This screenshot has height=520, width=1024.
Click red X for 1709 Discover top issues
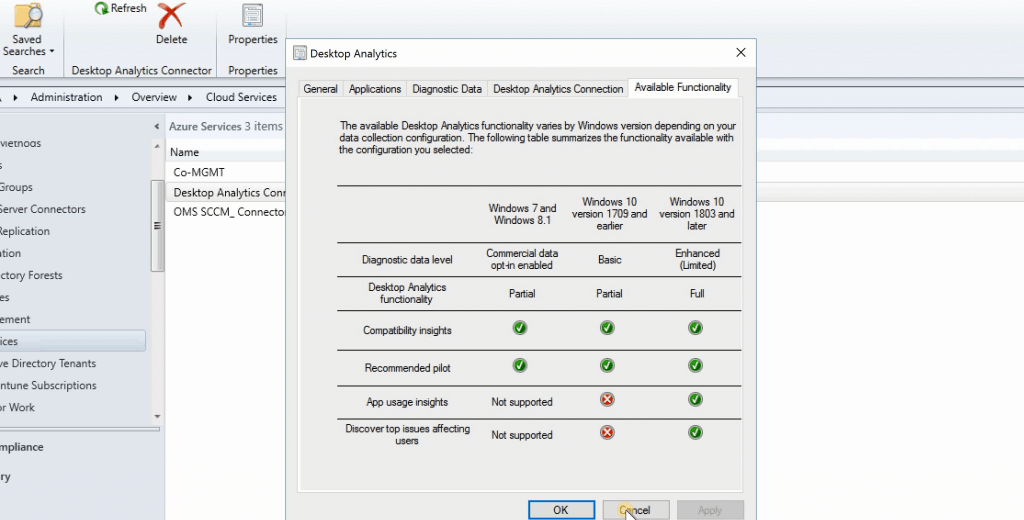coord(607,432)
